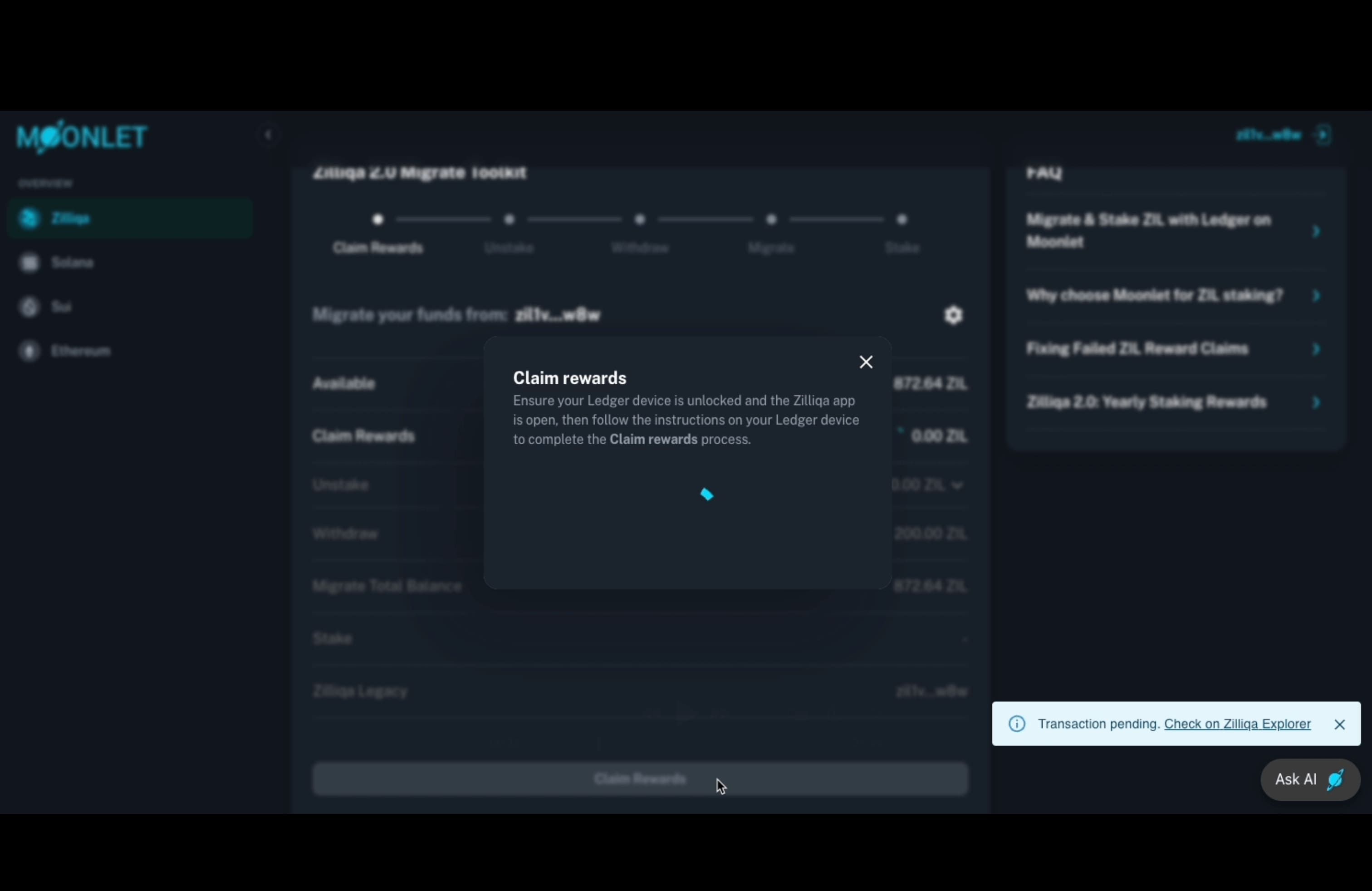Expand chevron beside Migrate & Stake ZIL FAQ

coord(1316,231)
